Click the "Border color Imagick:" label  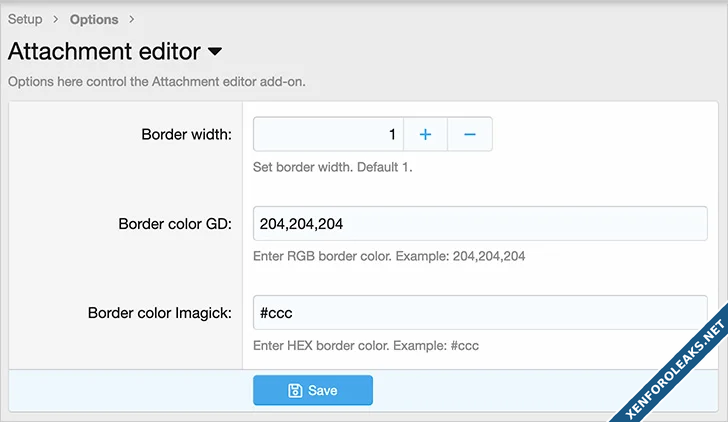coord(160,312)
